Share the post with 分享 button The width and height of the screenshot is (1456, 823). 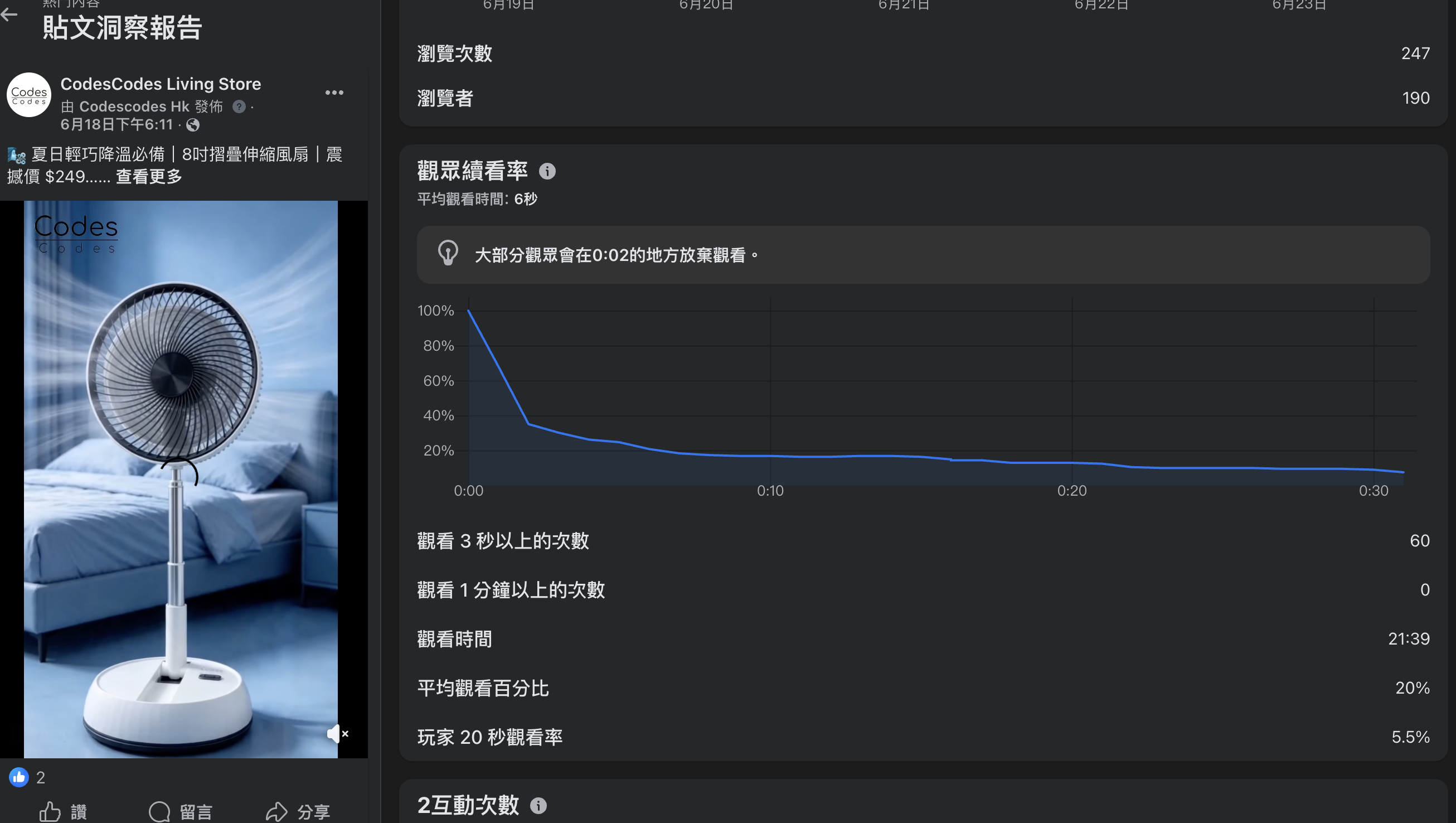(298, 812)
